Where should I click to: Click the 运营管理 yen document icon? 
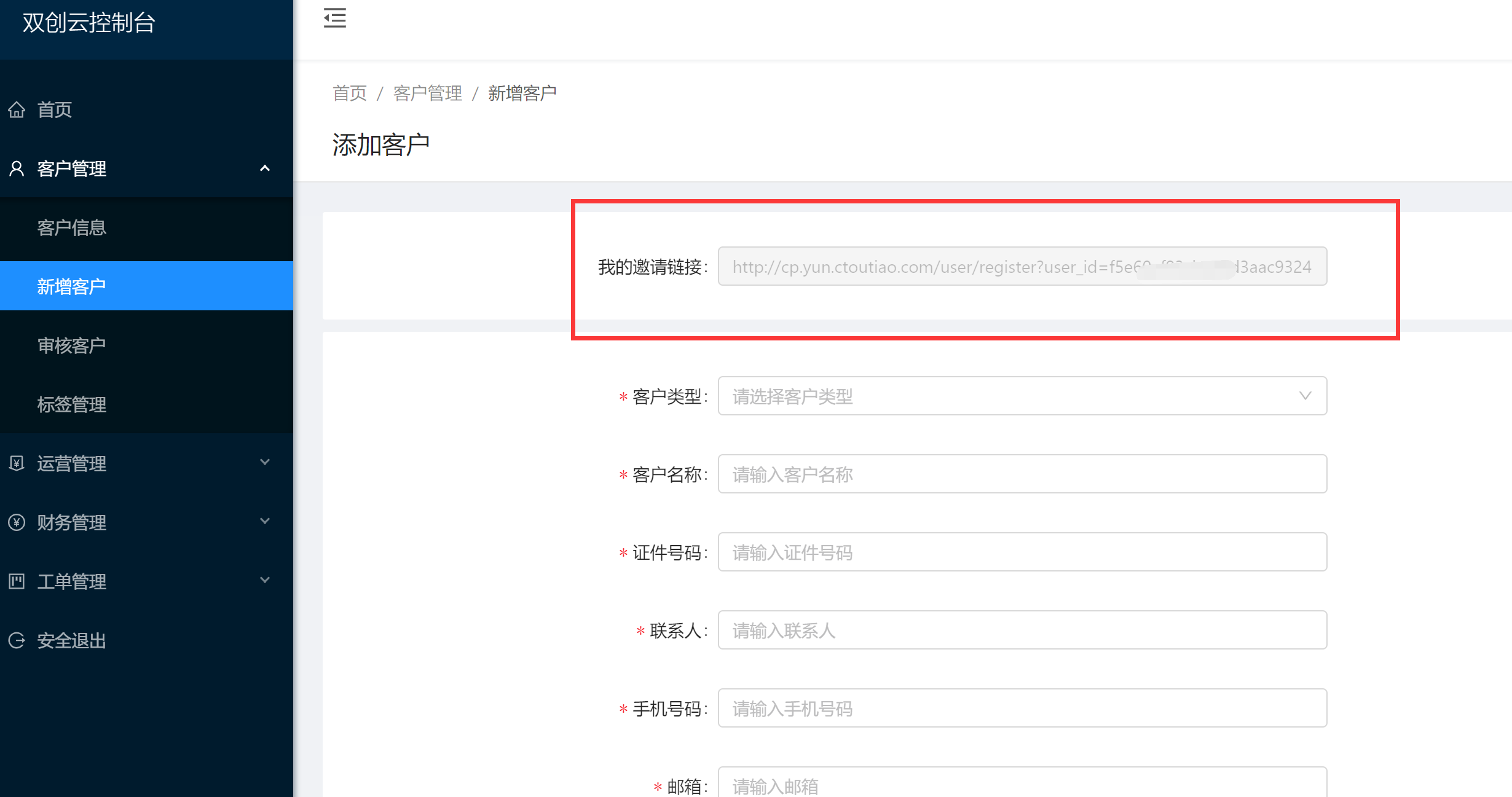pos(17,463)
